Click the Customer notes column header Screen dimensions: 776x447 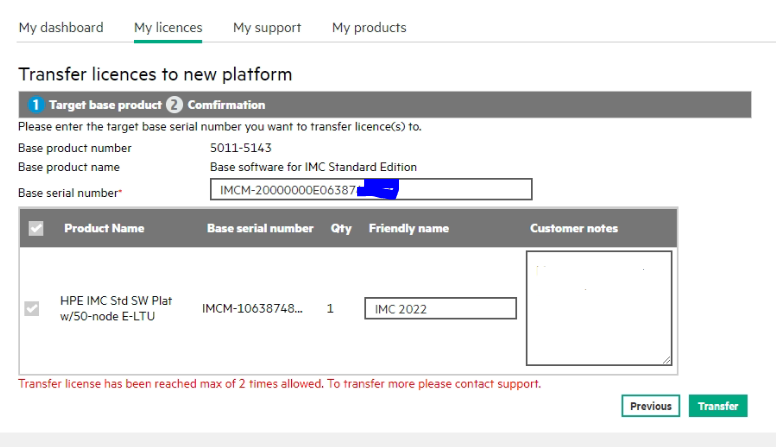click(574, 228)
